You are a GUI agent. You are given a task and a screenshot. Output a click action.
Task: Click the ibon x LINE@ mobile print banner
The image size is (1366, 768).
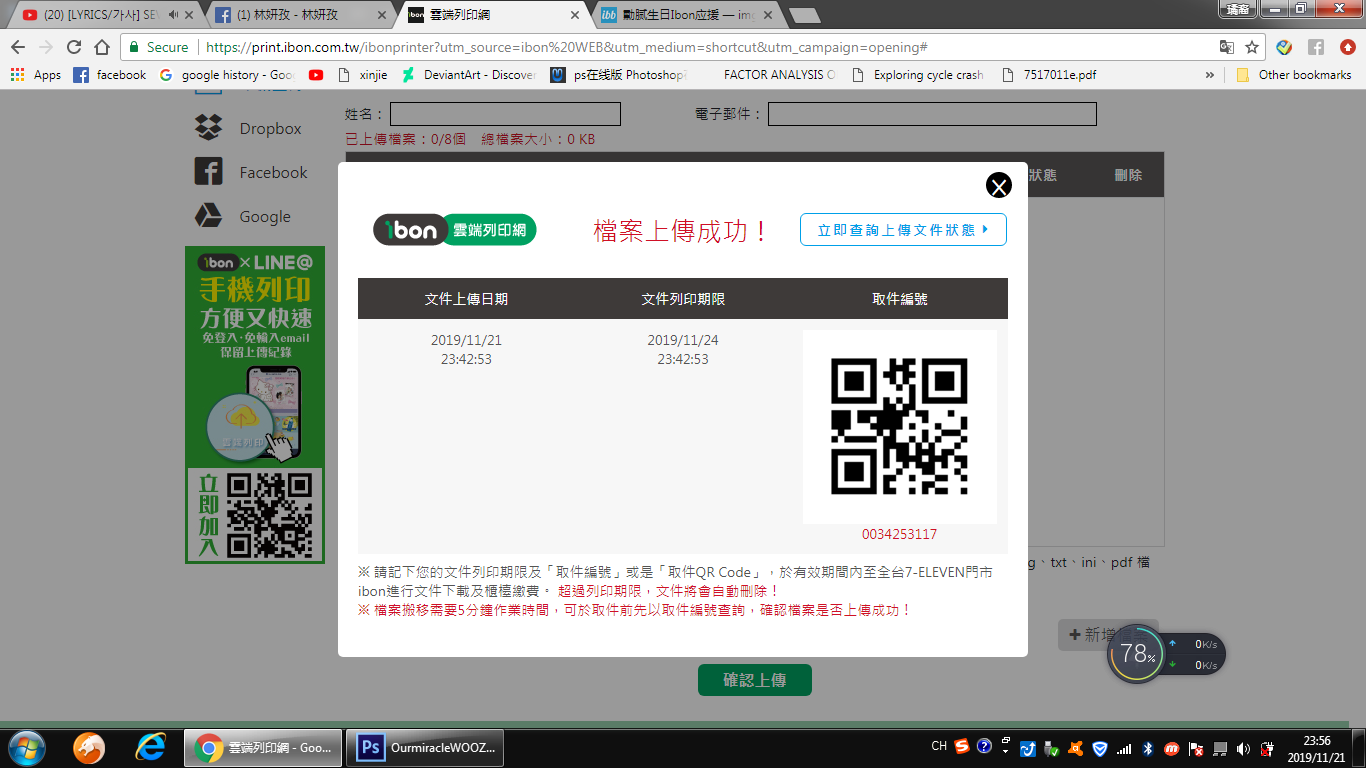point(255,405)
